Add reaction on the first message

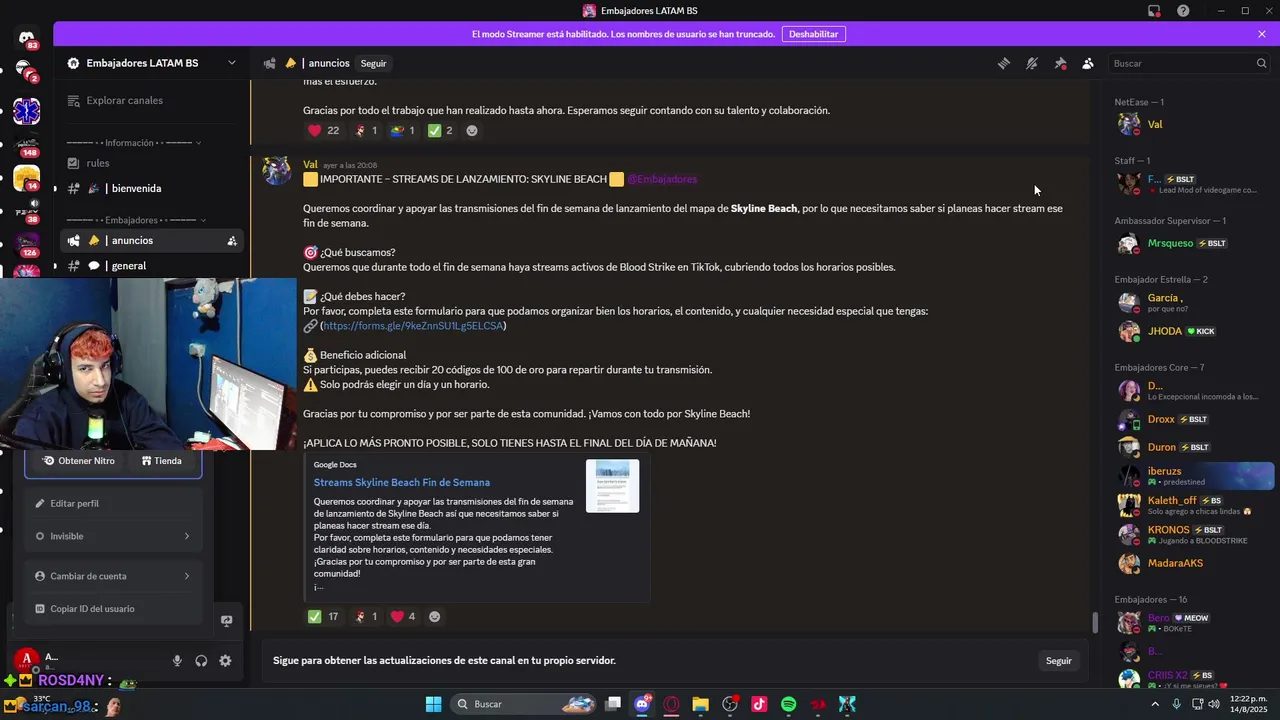click(x=472, y=131)
